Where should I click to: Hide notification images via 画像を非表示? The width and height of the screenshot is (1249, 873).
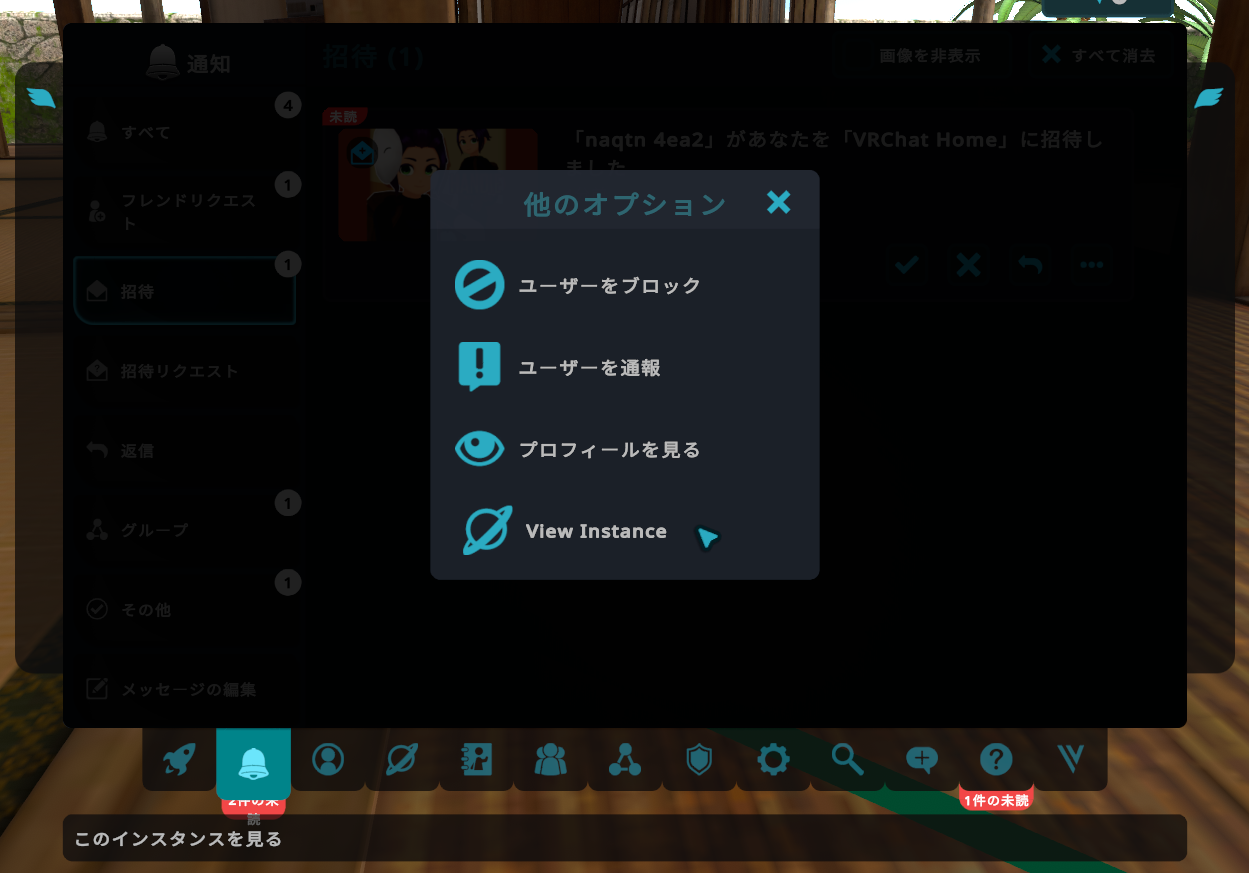point(922,55)
